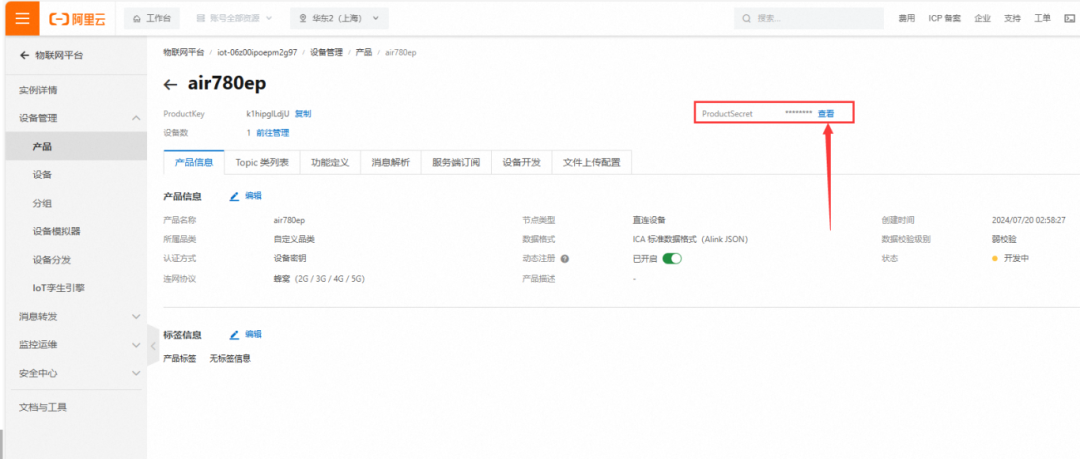Click the 自定义品类 category value
This screenshot has height=459, width=1080.
click(294, 239)
